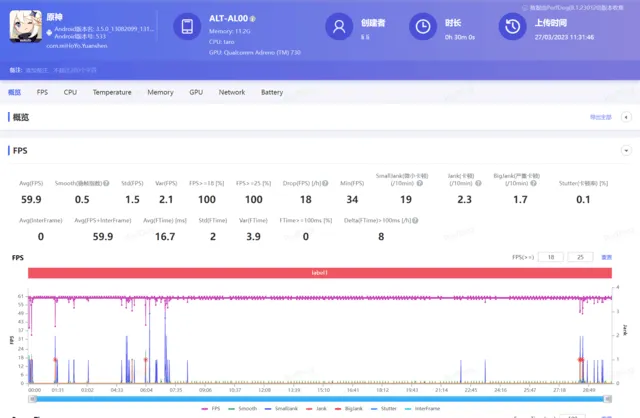Click the export all link

[600, 117]
